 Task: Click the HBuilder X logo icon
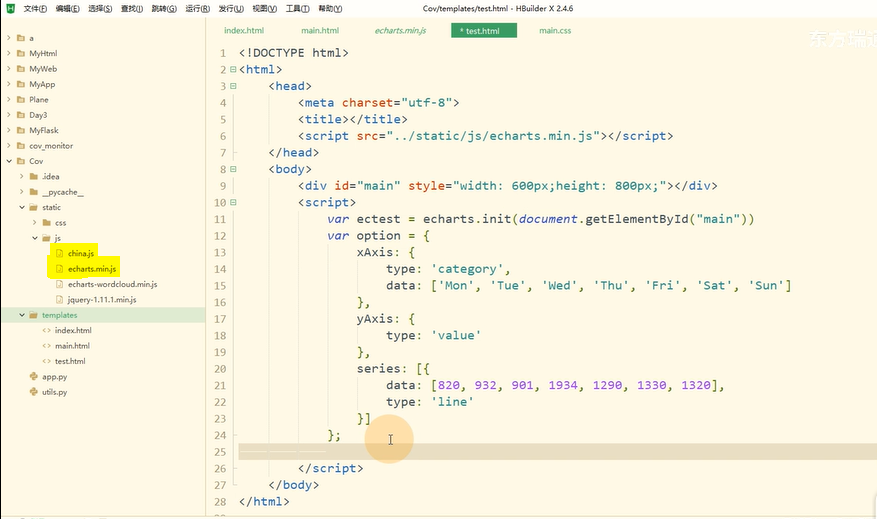pos(10,8)
